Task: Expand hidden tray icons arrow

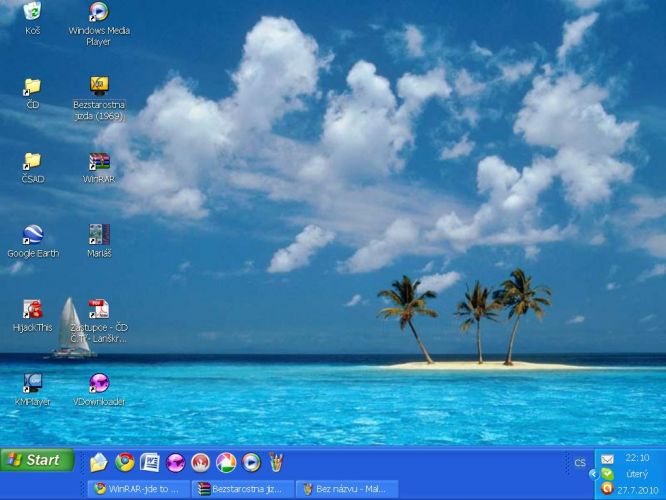Action: pos(593,474)
